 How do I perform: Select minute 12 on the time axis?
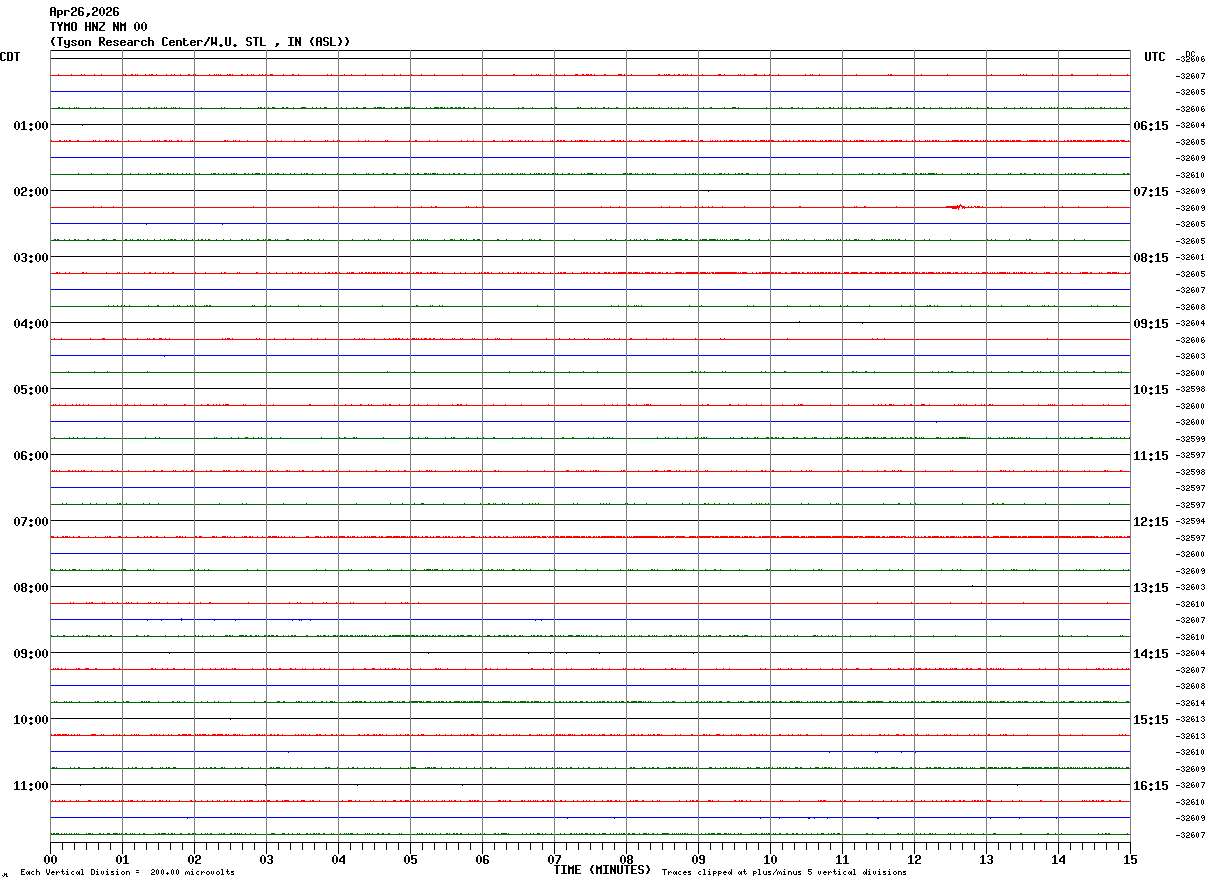pos(915,859)
